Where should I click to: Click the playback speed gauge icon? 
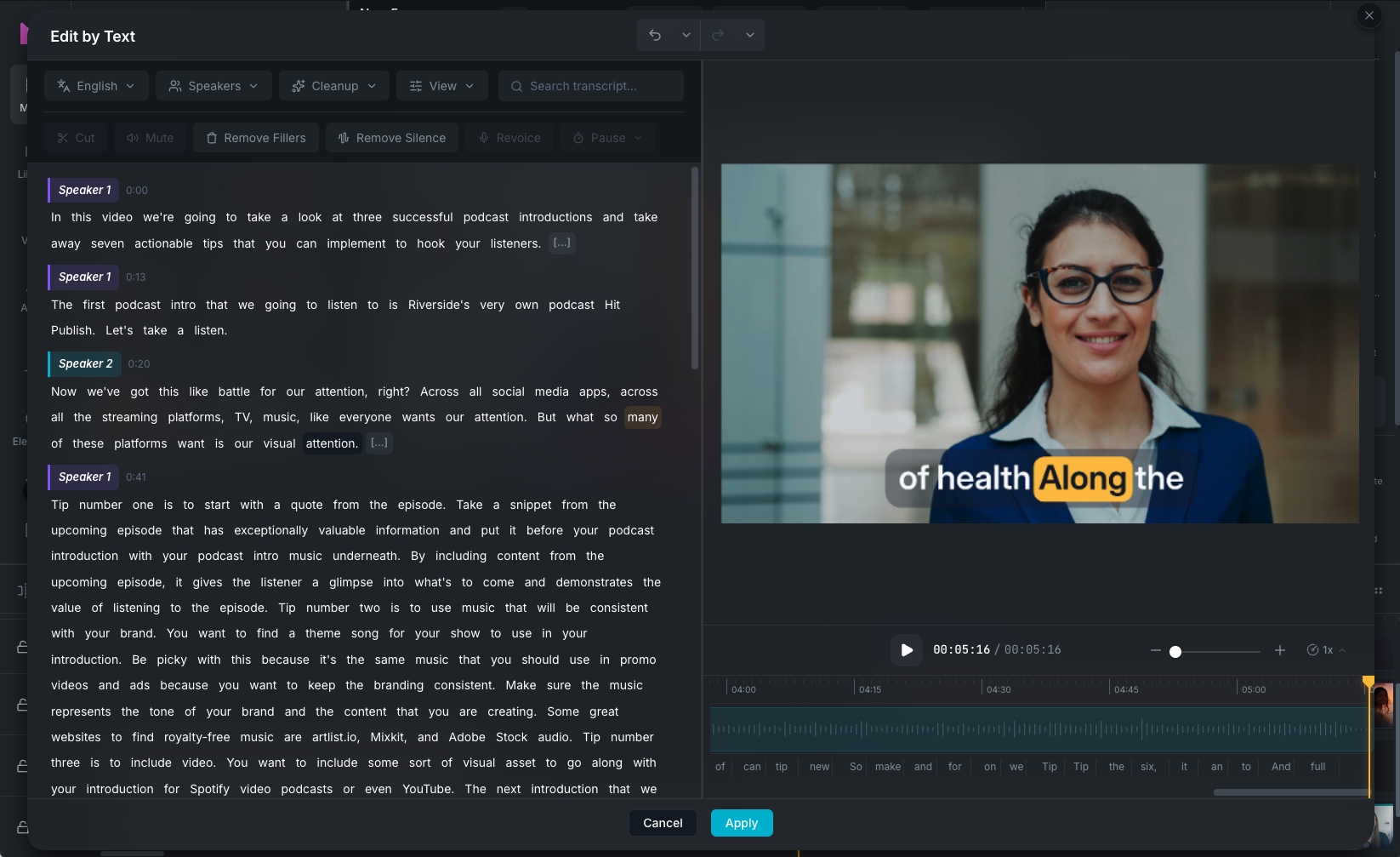pyautogui.click(x=1312, y=649)
